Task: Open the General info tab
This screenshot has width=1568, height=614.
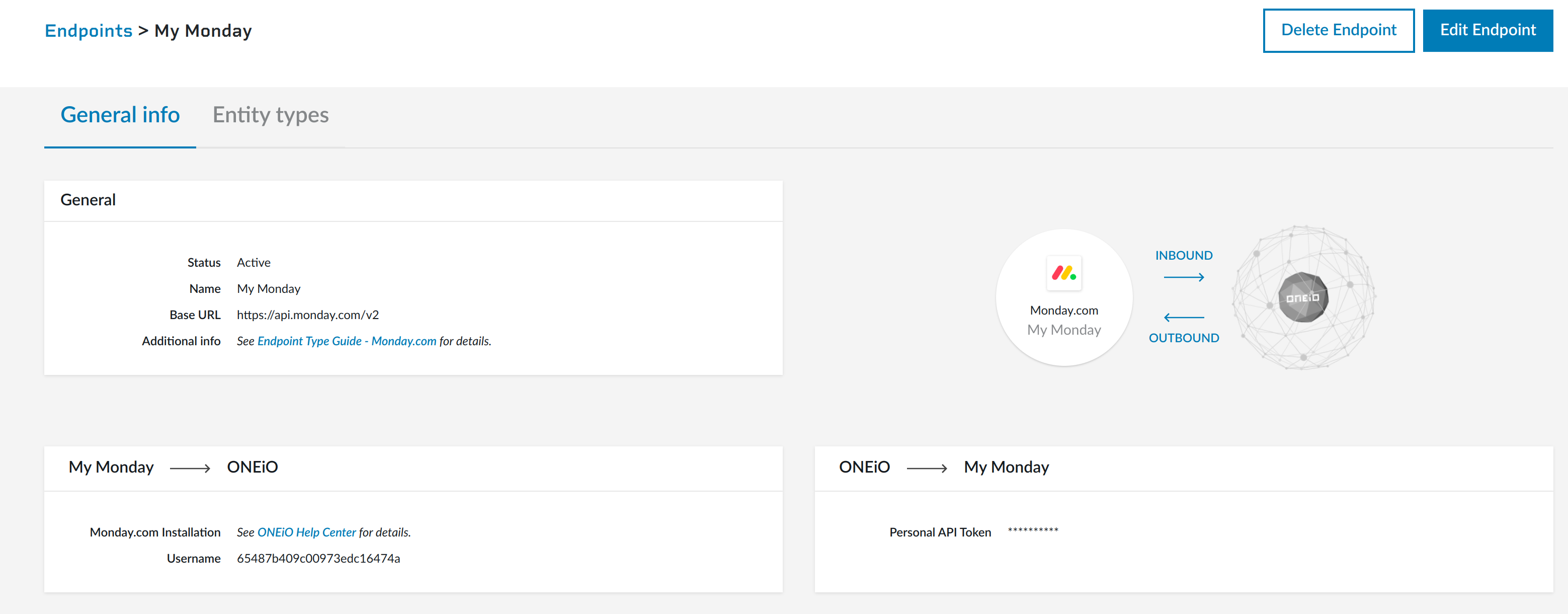Action: pyautogui.click(x=120, y=115)
